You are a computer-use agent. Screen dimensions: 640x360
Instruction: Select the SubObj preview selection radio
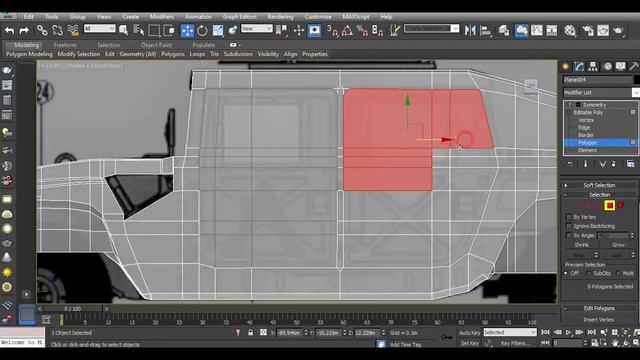(588, 273)
